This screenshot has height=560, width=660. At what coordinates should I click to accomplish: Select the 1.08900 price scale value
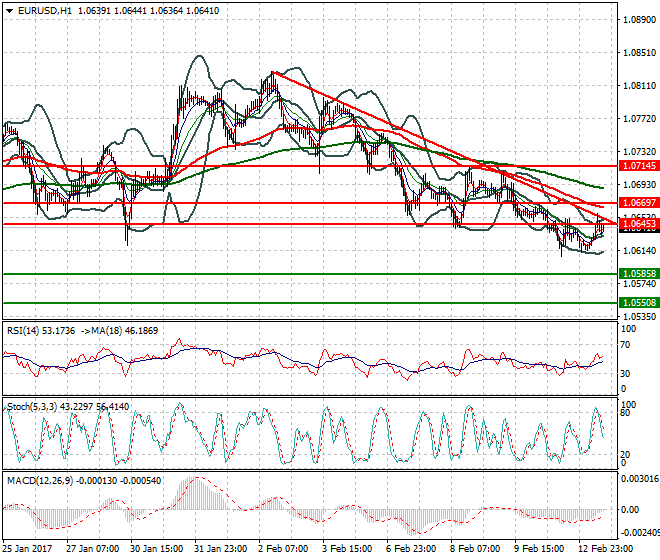click(640, 20)
